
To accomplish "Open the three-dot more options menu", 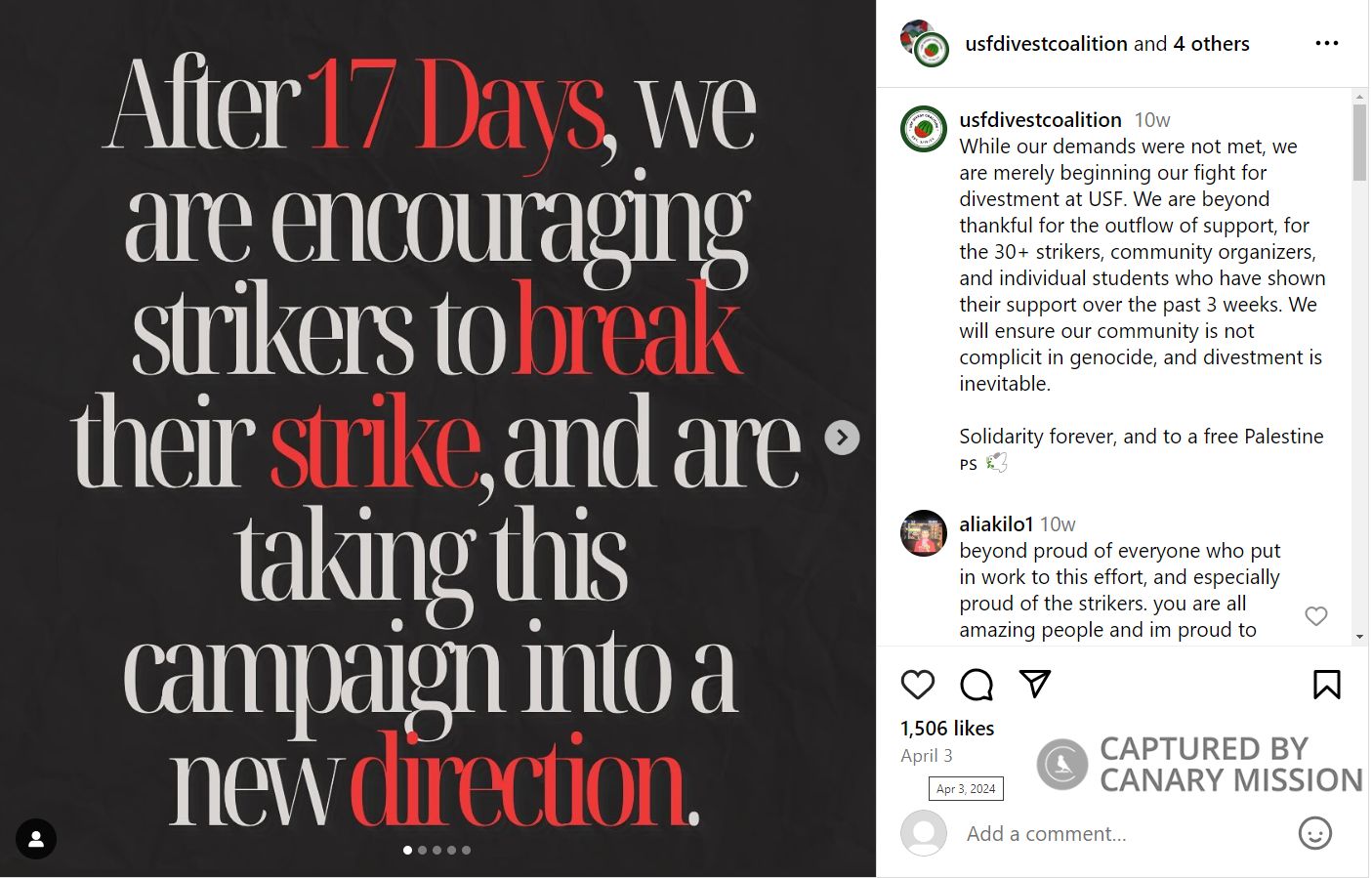I will tap(1326, 44).
